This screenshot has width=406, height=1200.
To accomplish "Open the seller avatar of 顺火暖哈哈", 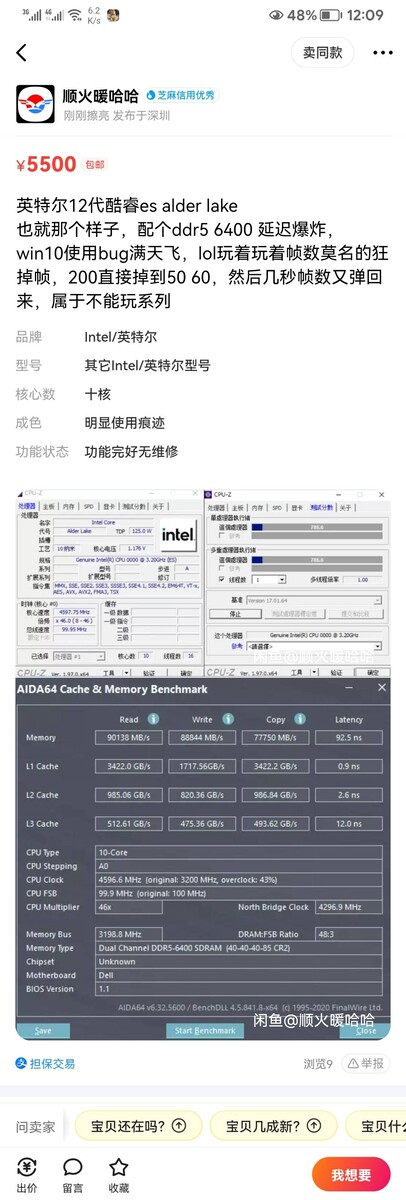I will 36,104.
